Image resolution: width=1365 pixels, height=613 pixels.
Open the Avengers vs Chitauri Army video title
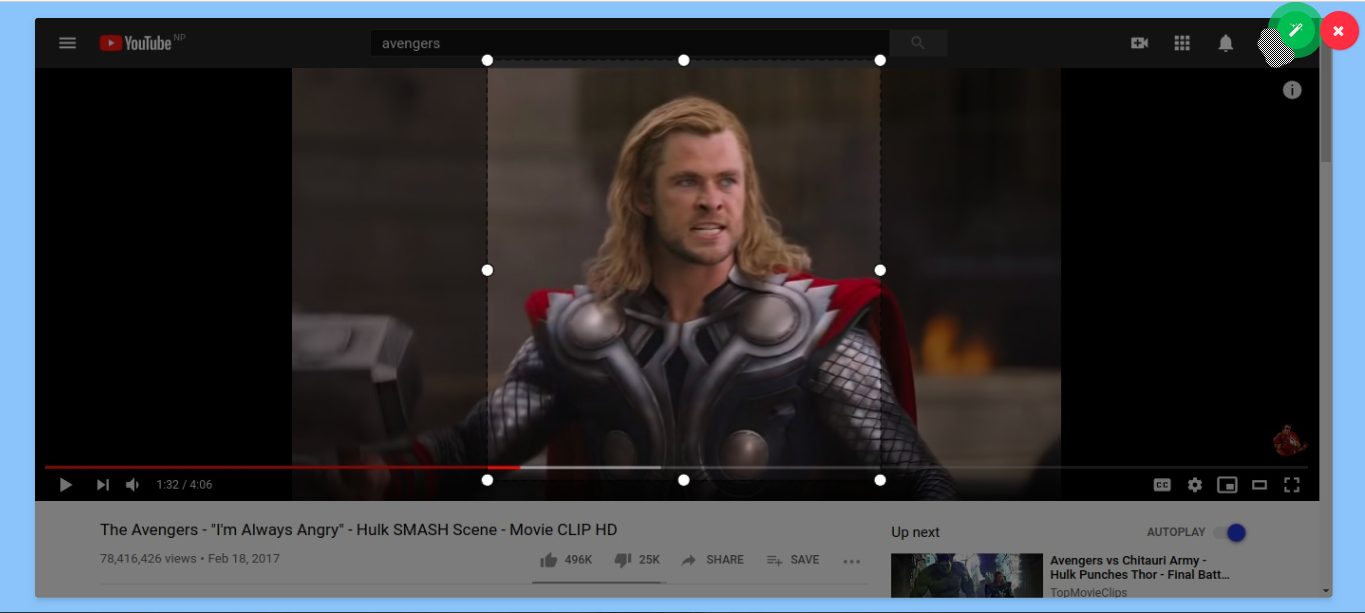[x=1139, y=567]
